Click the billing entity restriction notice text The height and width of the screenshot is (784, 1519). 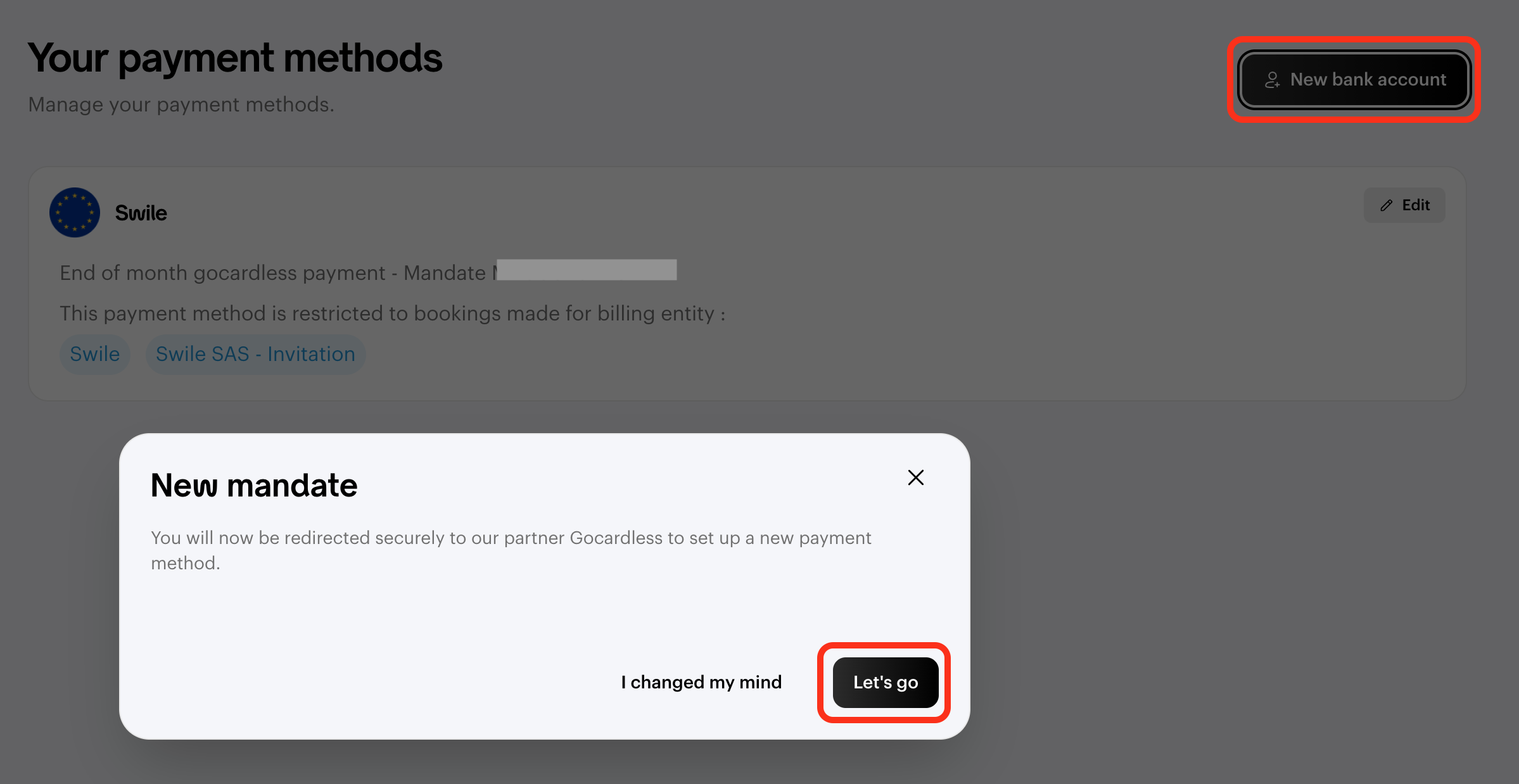392,313
